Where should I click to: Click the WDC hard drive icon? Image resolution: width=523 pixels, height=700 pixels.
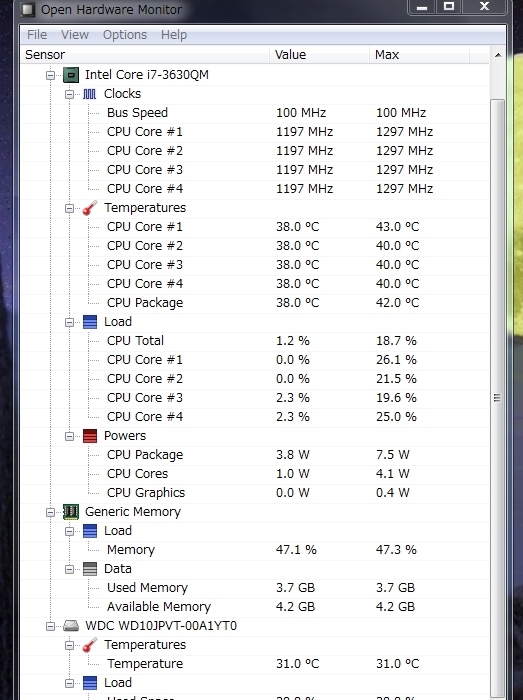point(71,626)
